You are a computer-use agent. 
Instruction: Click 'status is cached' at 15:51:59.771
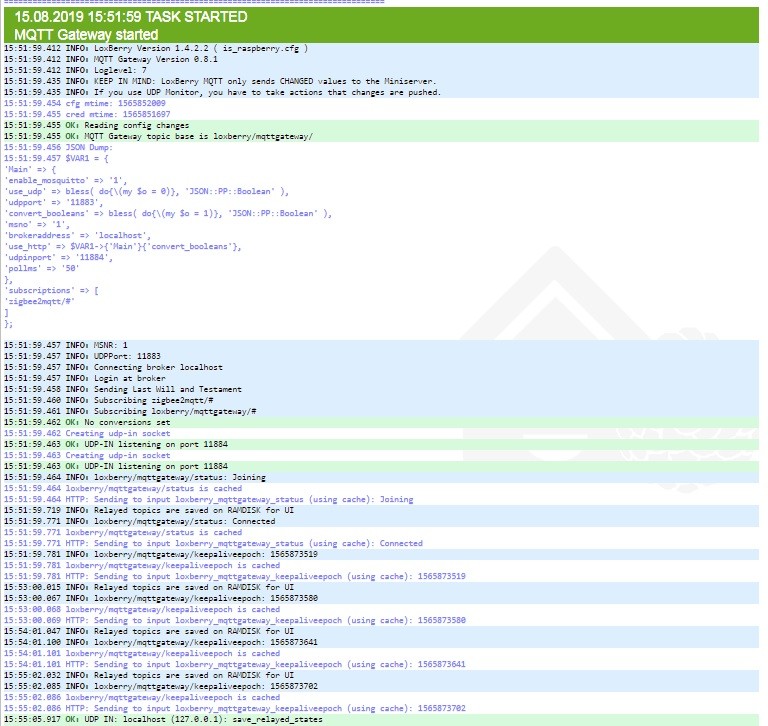[123, 532]
